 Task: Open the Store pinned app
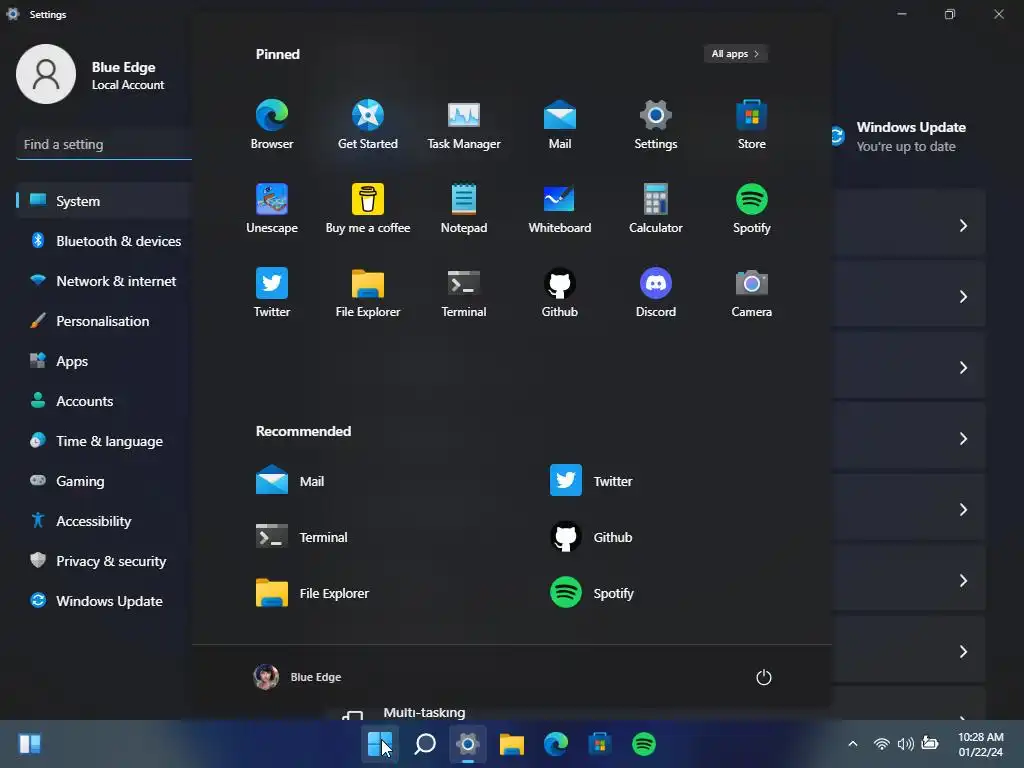click(x=752, y=124)
